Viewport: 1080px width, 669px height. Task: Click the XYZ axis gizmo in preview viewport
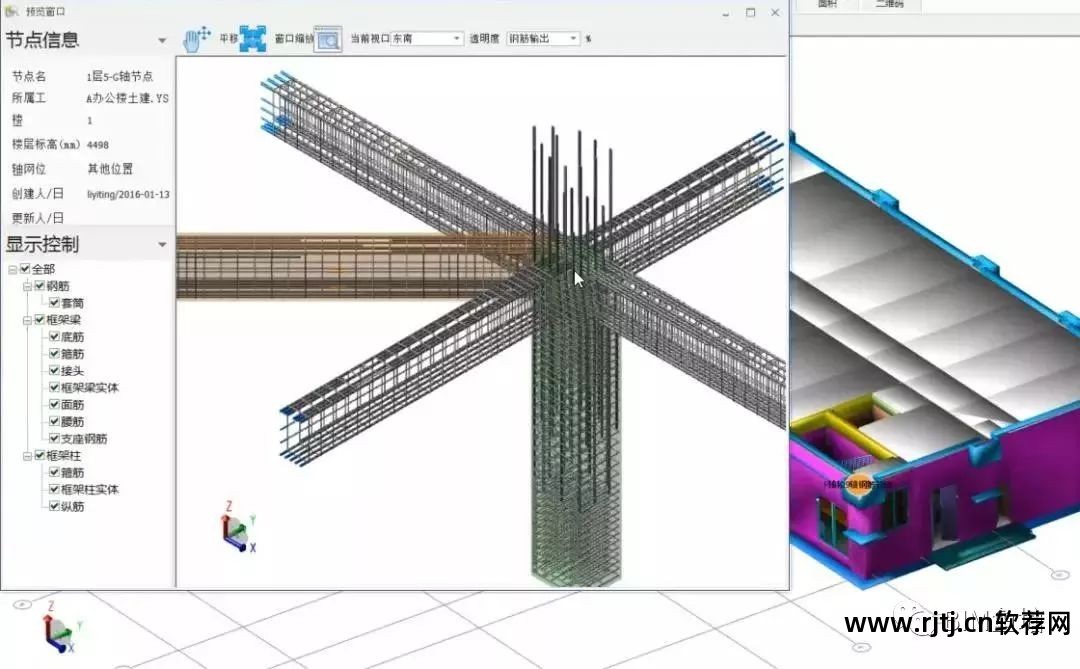pos(238,528)
